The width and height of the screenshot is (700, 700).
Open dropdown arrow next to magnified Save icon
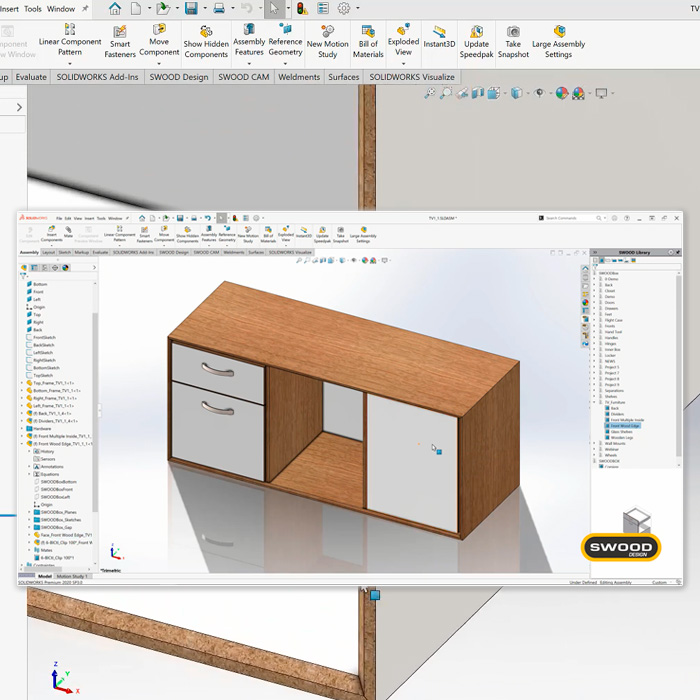click(x=205, y=8)
